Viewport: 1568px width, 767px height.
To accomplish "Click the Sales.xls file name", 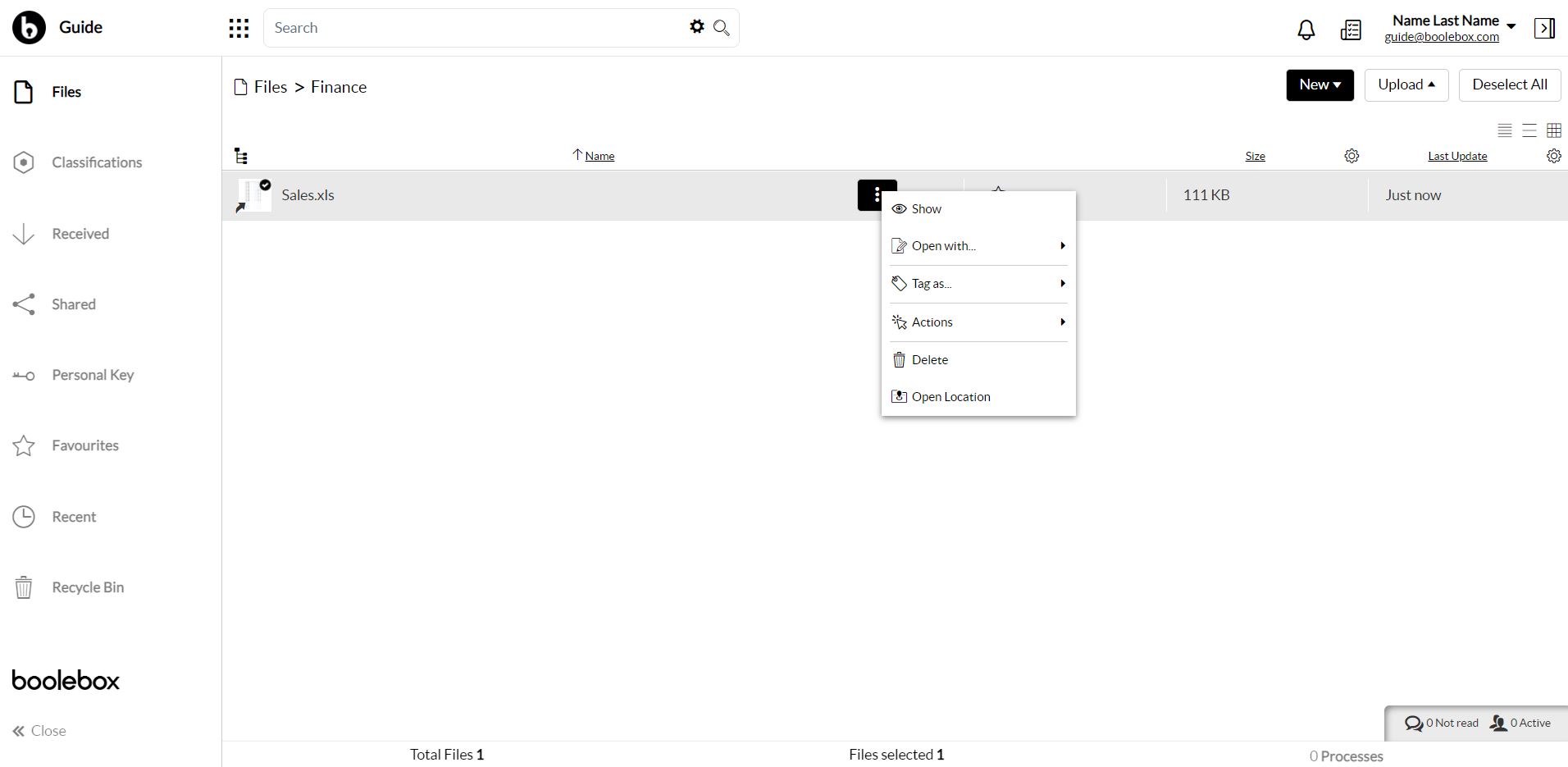I will coord(308,195).
